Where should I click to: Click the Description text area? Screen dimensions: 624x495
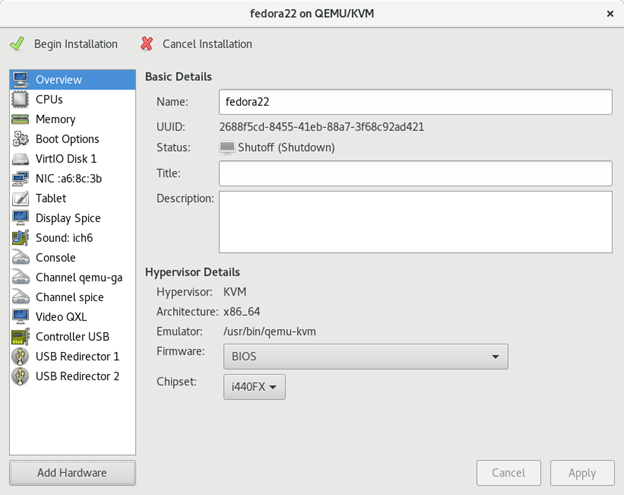click(415, 222)
